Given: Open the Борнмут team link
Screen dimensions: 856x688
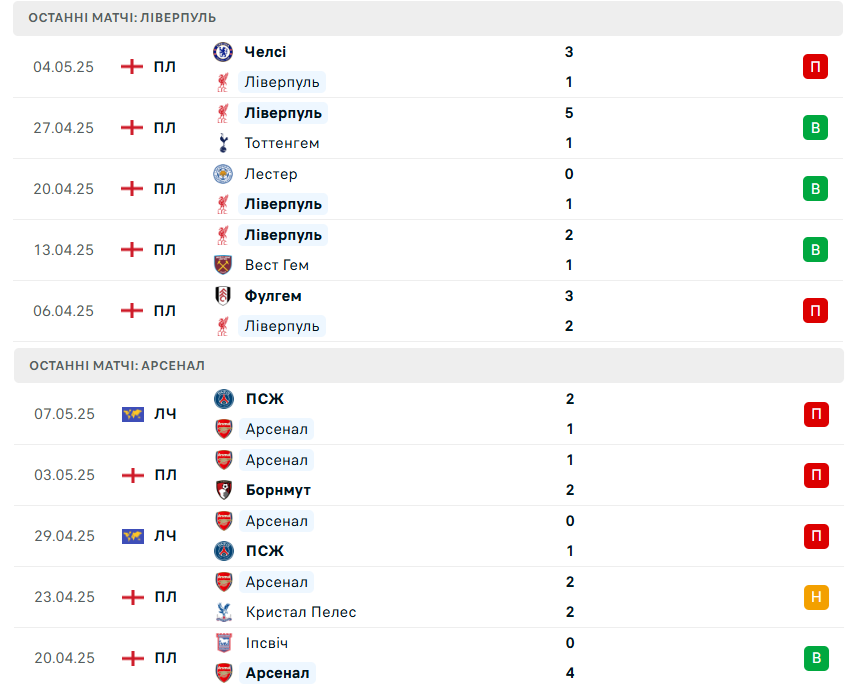Looking at the screenshot, I should click(278, 490).
